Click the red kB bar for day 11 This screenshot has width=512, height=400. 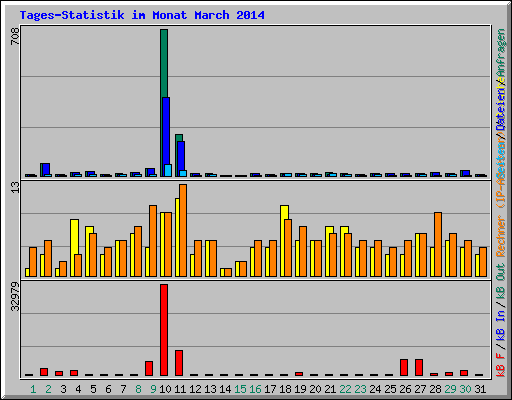(x=179, y=363)
